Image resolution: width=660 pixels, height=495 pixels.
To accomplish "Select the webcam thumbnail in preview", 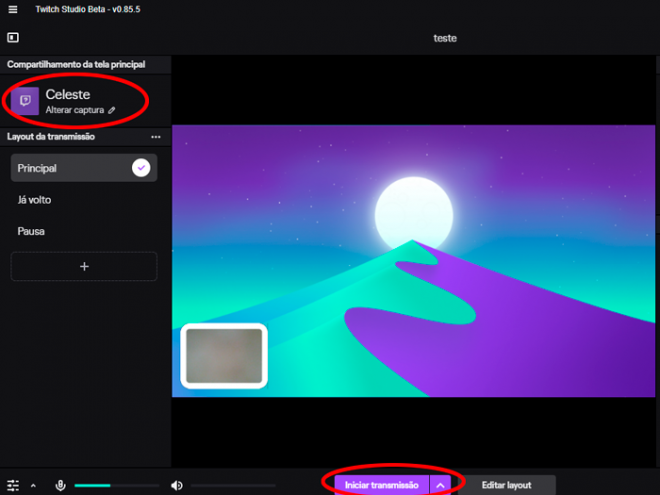I will click(224, 356).
